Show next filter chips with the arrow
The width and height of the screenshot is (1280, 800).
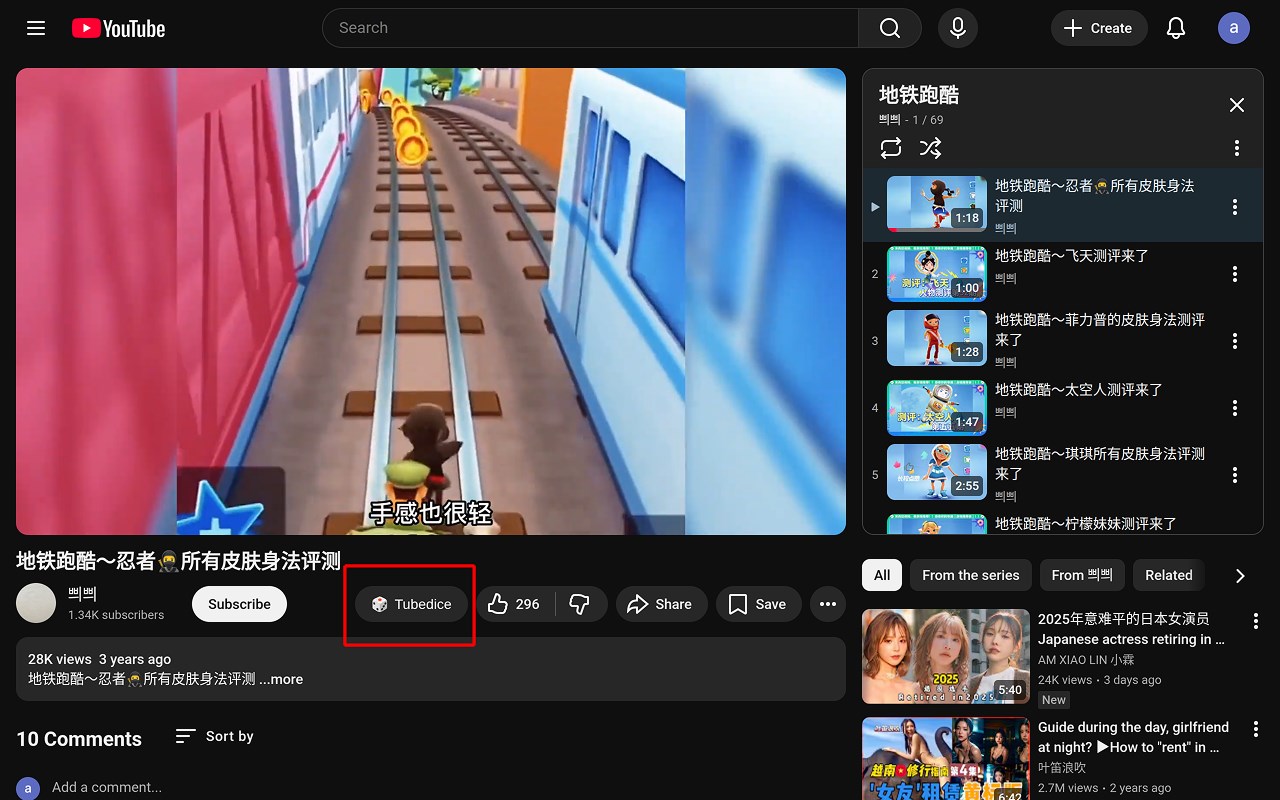[x=1240, y=575]
